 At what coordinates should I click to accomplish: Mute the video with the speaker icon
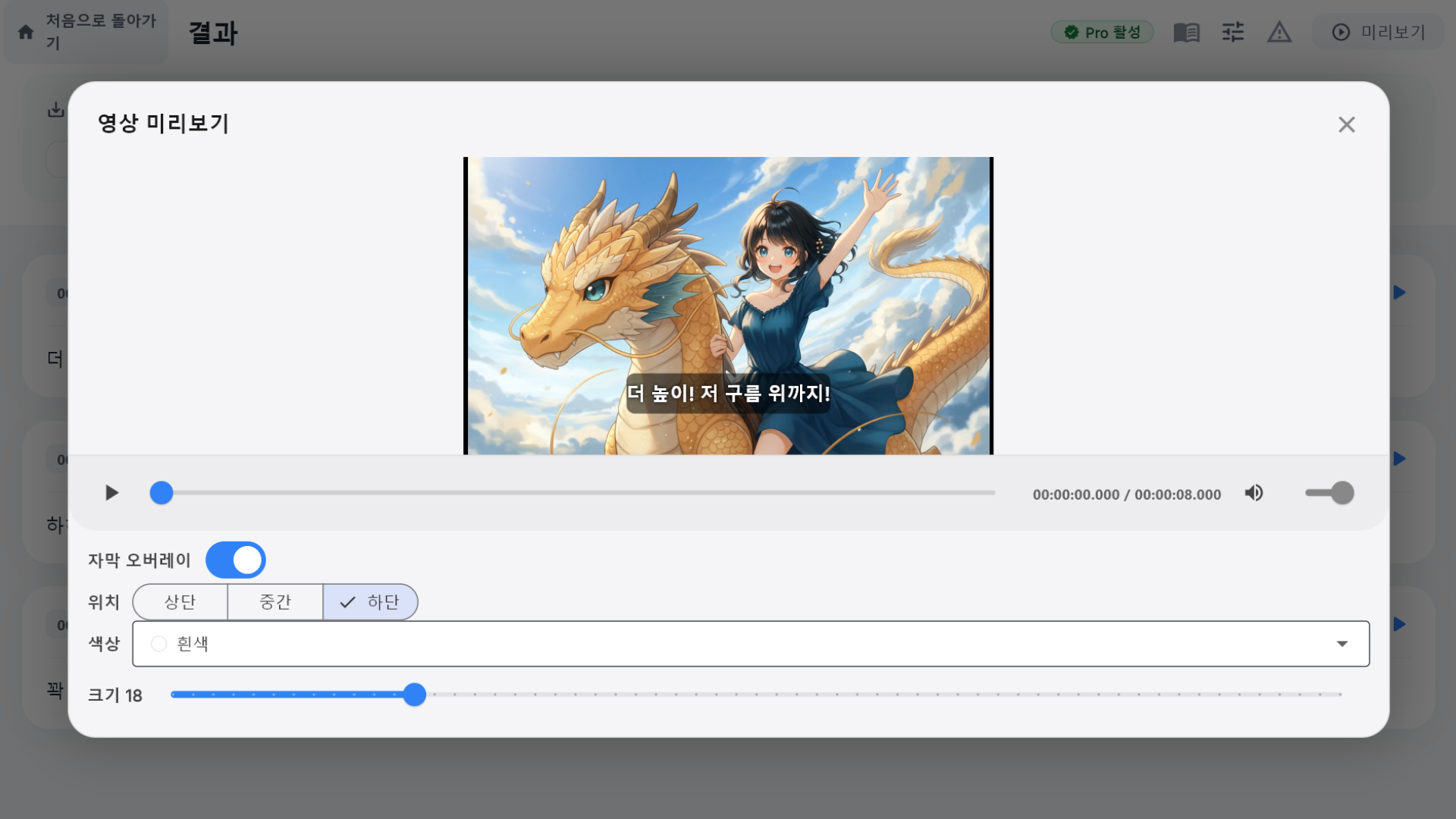(1254, 493)
